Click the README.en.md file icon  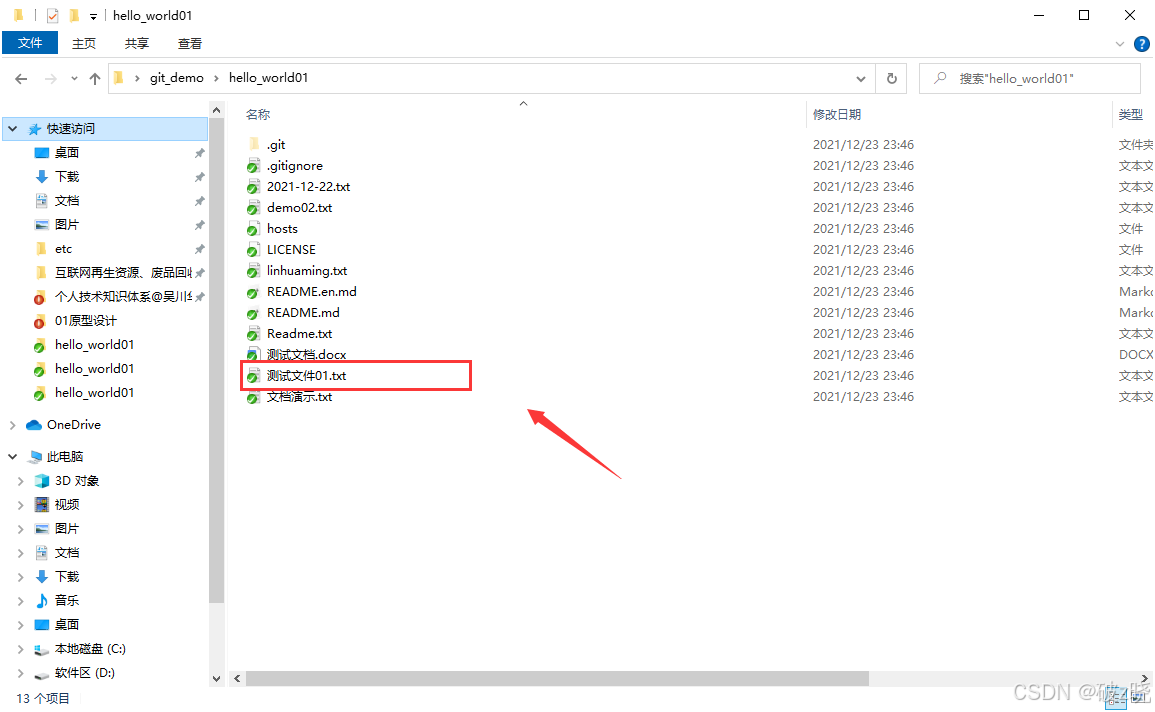(253, 292)
